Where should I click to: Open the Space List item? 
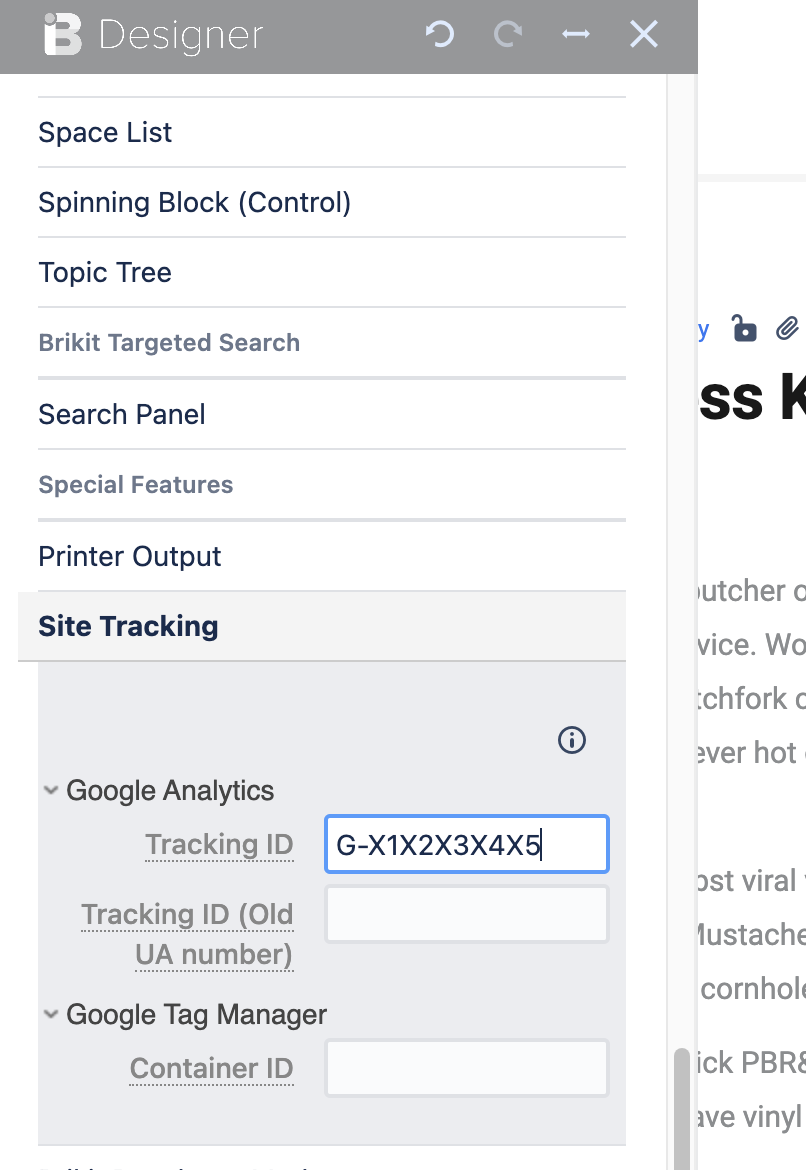(331, 133)
